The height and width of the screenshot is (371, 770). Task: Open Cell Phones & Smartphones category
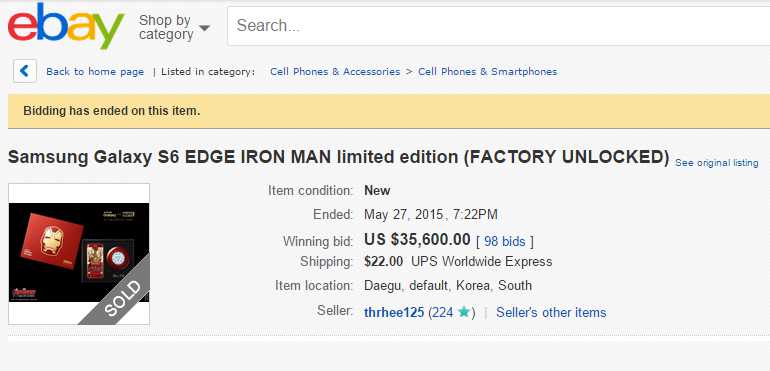point(488,72)
